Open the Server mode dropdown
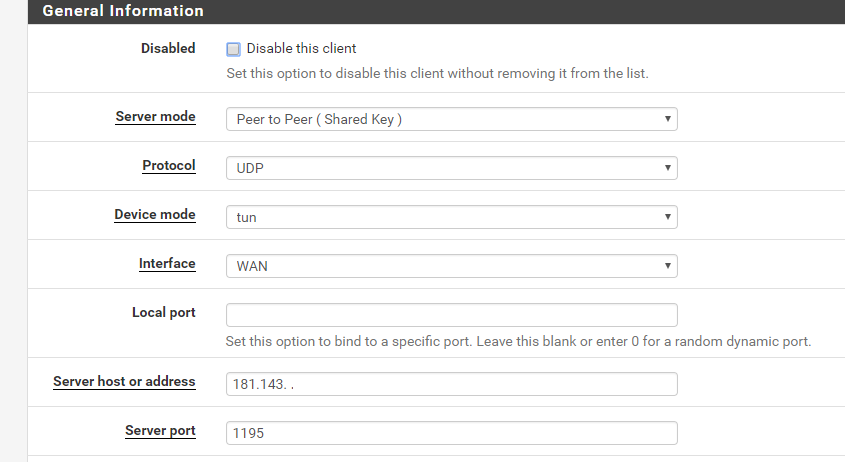The height and width of the screenshot is (462, 845). (451, 120)
